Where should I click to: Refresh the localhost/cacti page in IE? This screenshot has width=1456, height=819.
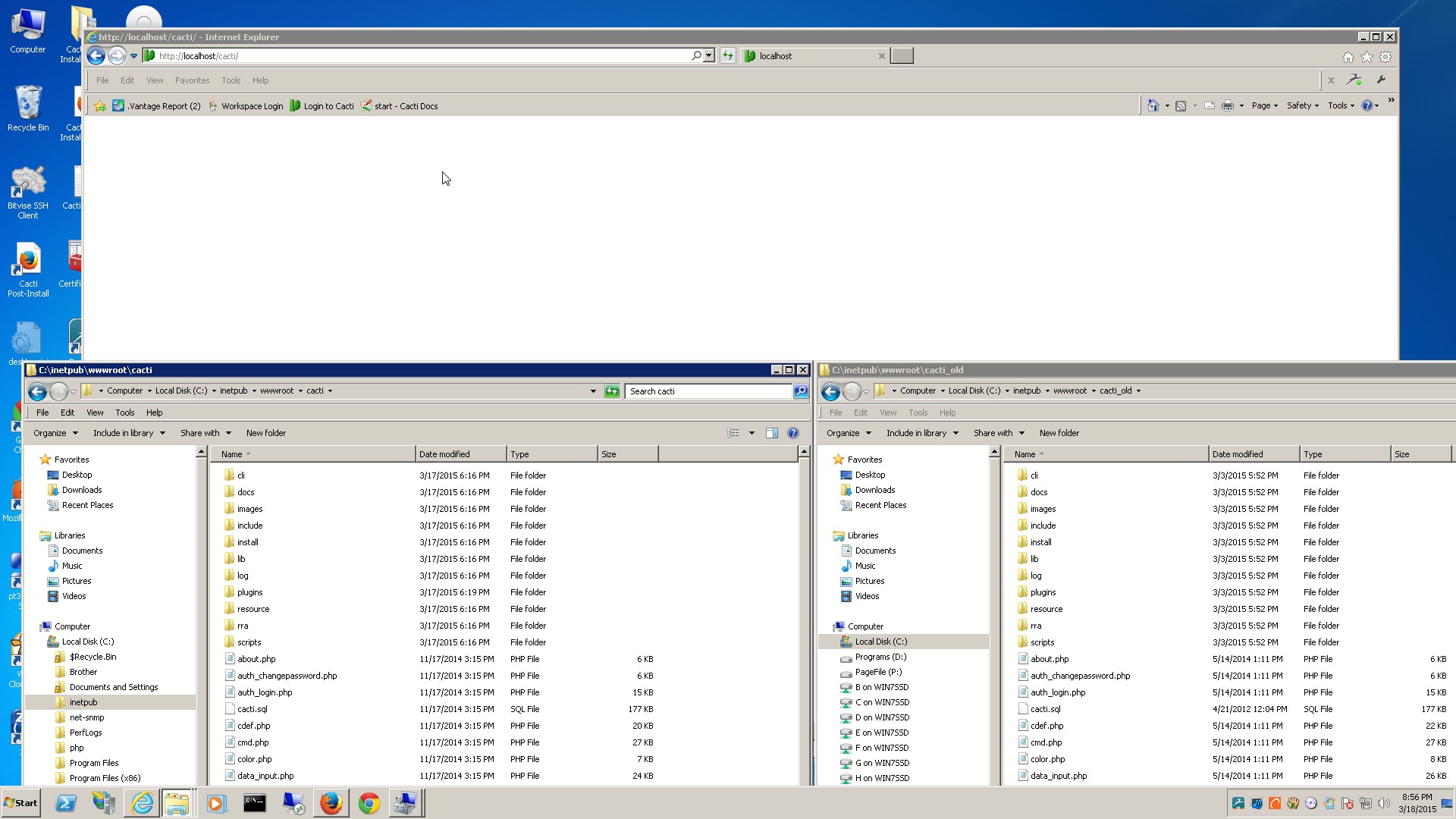point(728,55)
